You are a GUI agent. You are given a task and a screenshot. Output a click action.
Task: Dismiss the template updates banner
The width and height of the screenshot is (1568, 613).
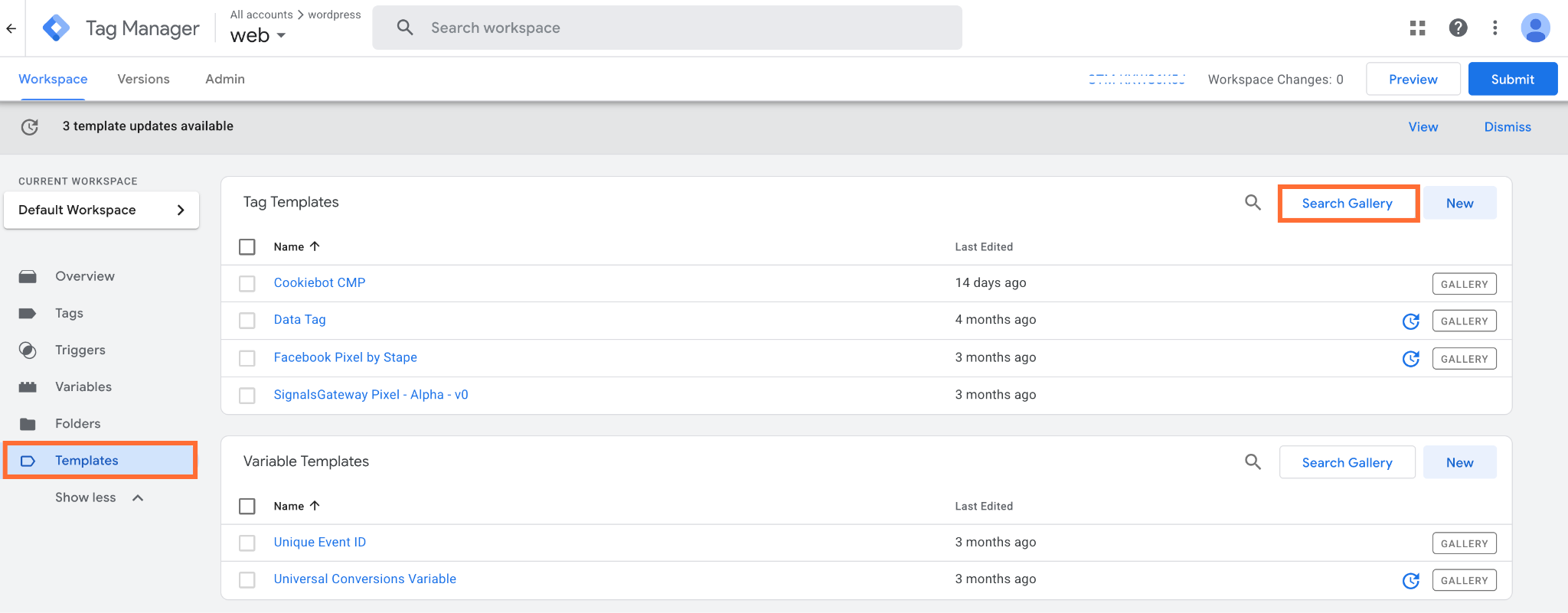coord(1508,127)
